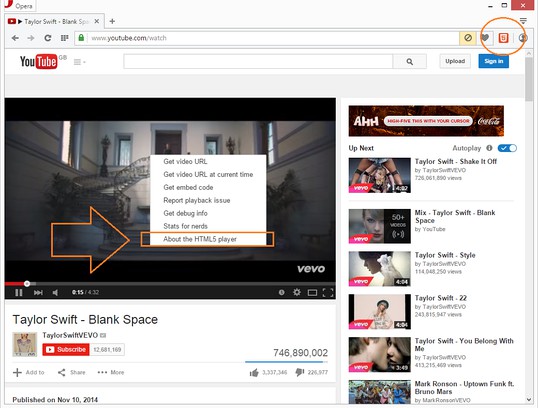
Task: Click the browser forward arrow
Action: click(31, 38)
